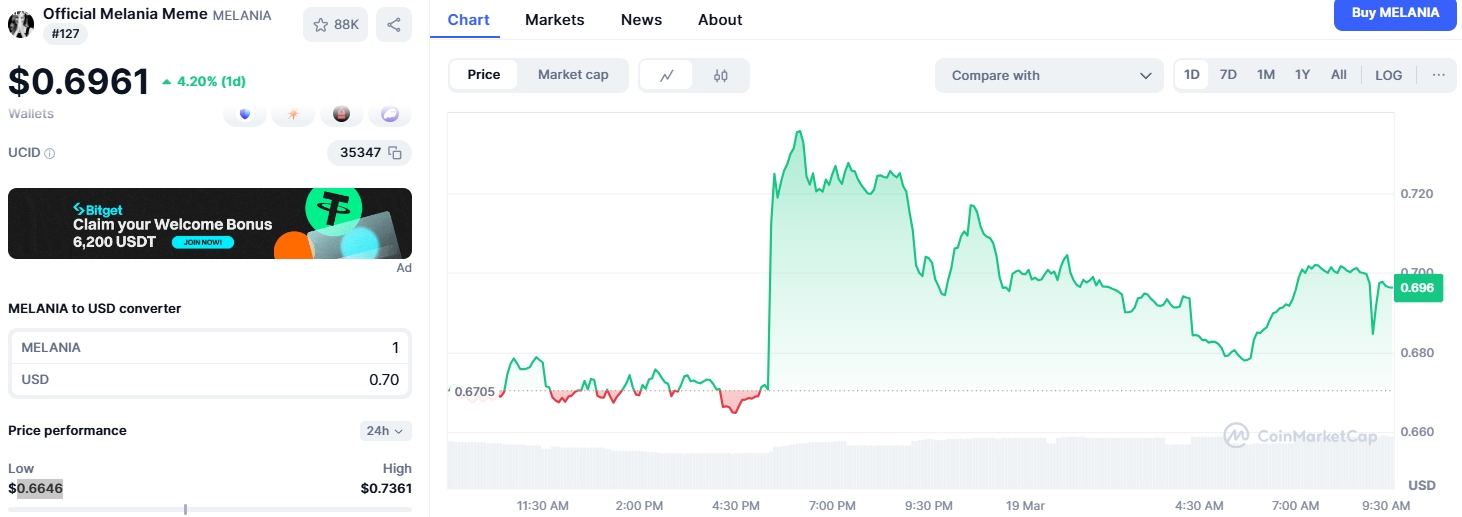Click the 0.6705 baseline label on chart

pyautogui.click(x=474, y=391)
